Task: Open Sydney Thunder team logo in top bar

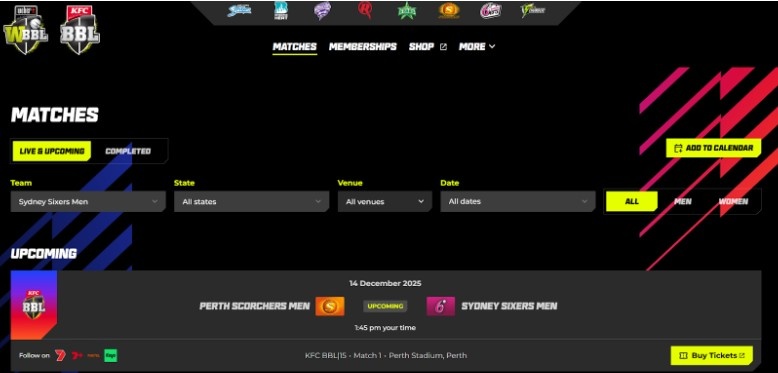Action: tap(533, 10)
